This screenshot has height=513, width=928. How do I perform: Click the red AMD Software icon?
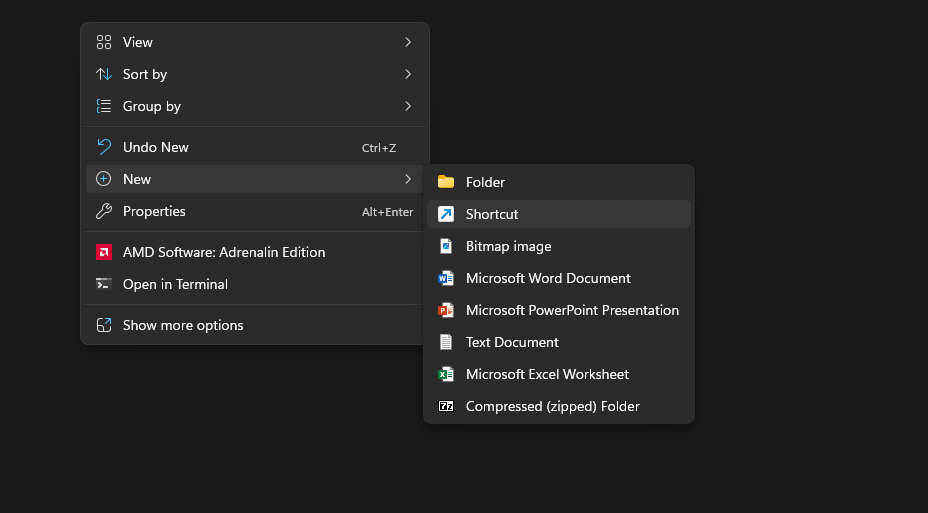104,252
